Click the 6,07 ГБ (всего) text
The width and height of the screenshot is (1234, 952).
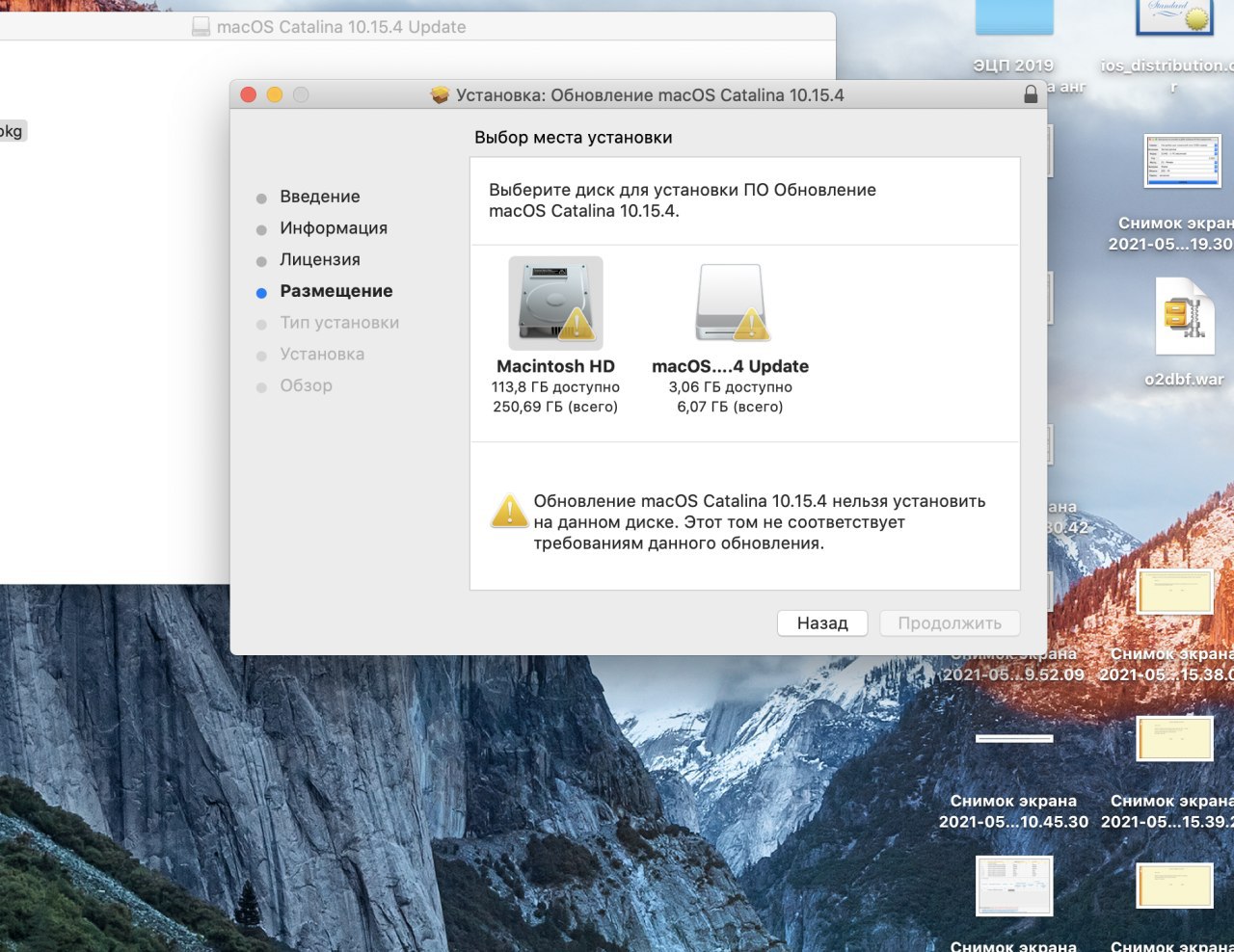pos(730,408)
